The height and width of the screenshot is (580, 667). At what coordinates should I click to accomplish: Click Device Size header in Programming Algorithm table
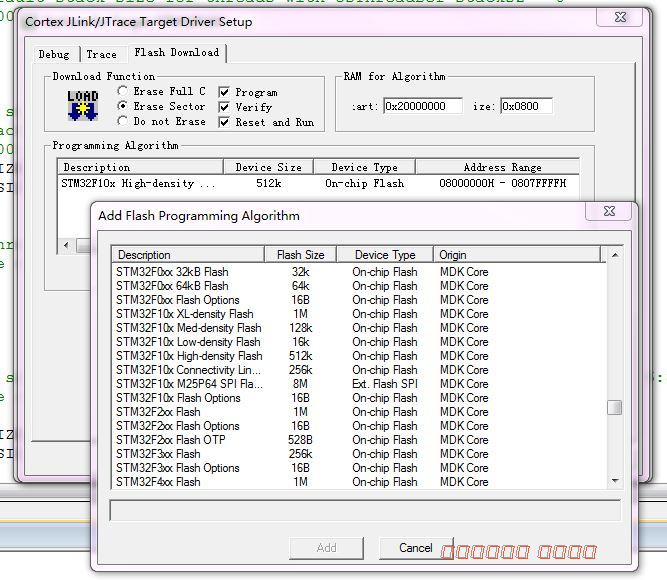coord(268,167)
